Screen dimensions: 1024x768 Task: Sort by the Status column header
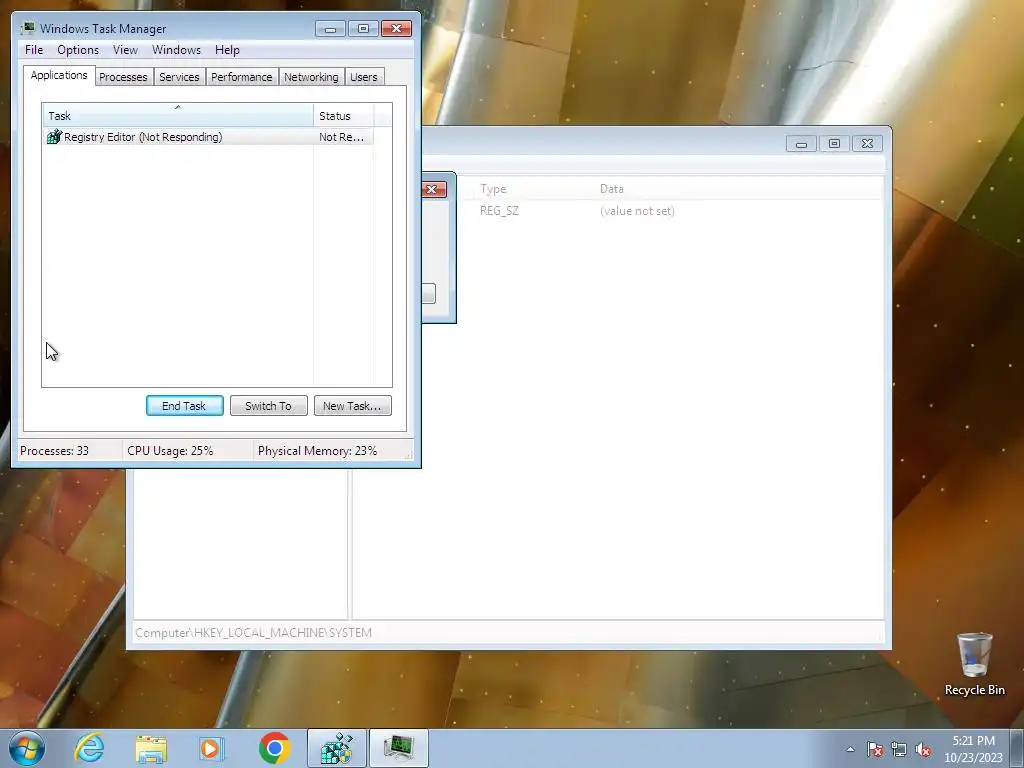click(x=344, y=116)
